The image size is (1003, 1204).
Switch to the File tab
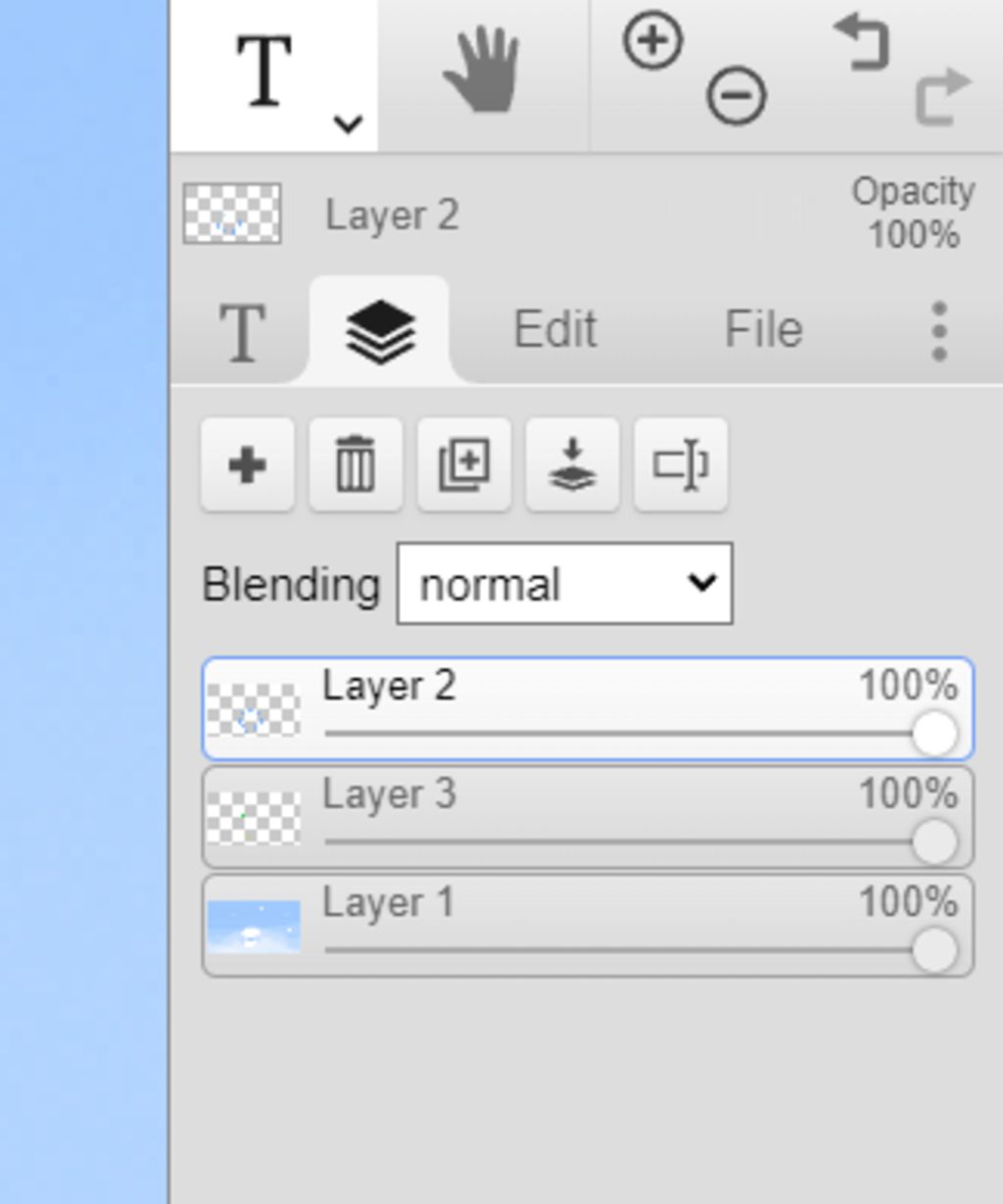point(764,329)
